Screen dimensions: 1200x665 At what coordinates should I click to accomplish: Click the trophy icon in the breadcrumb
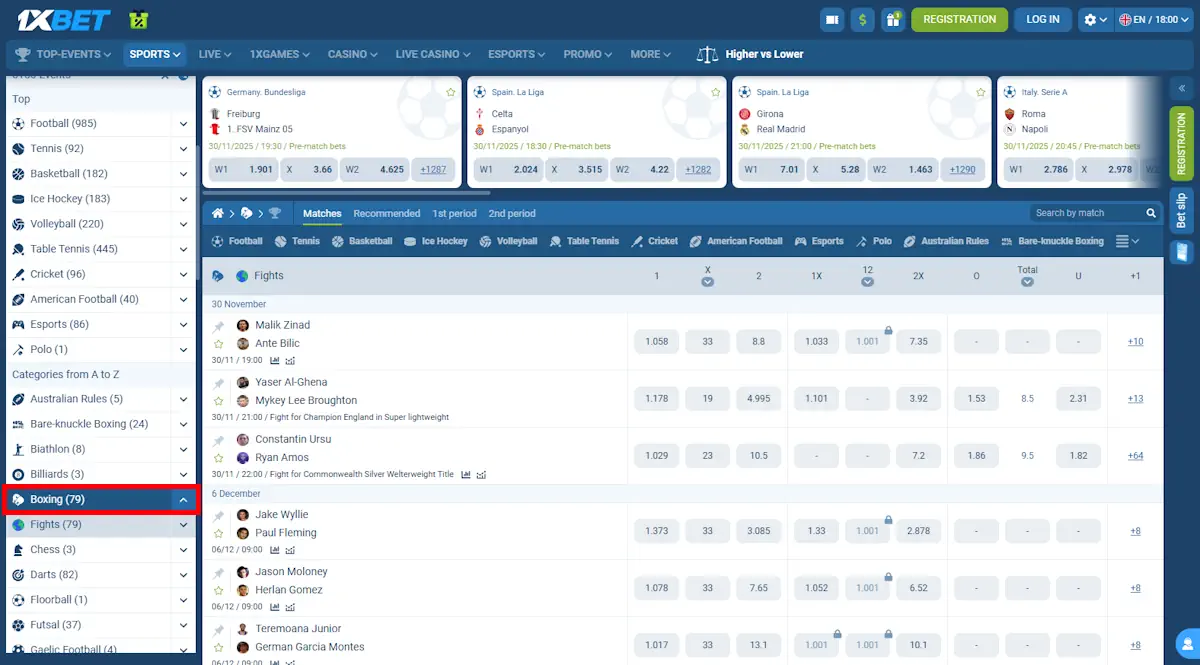[x=275, y=213]
